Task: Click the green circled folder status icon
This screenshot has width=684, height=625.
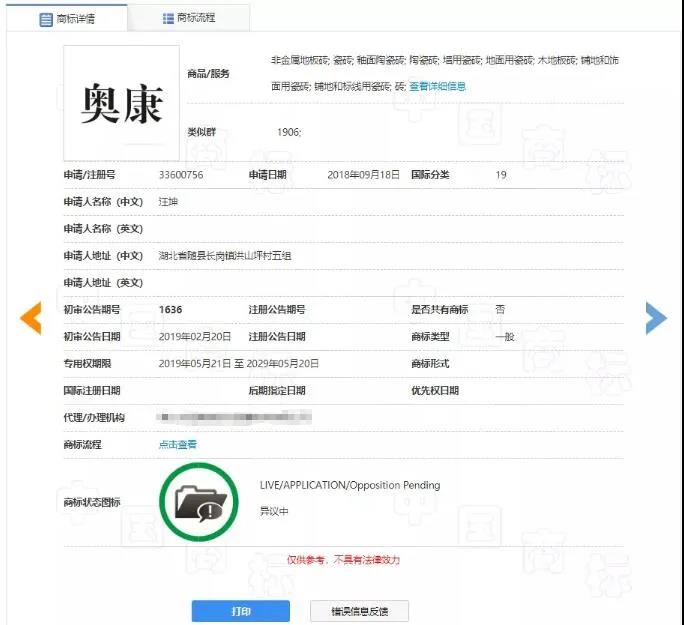Action: [201, 502]
